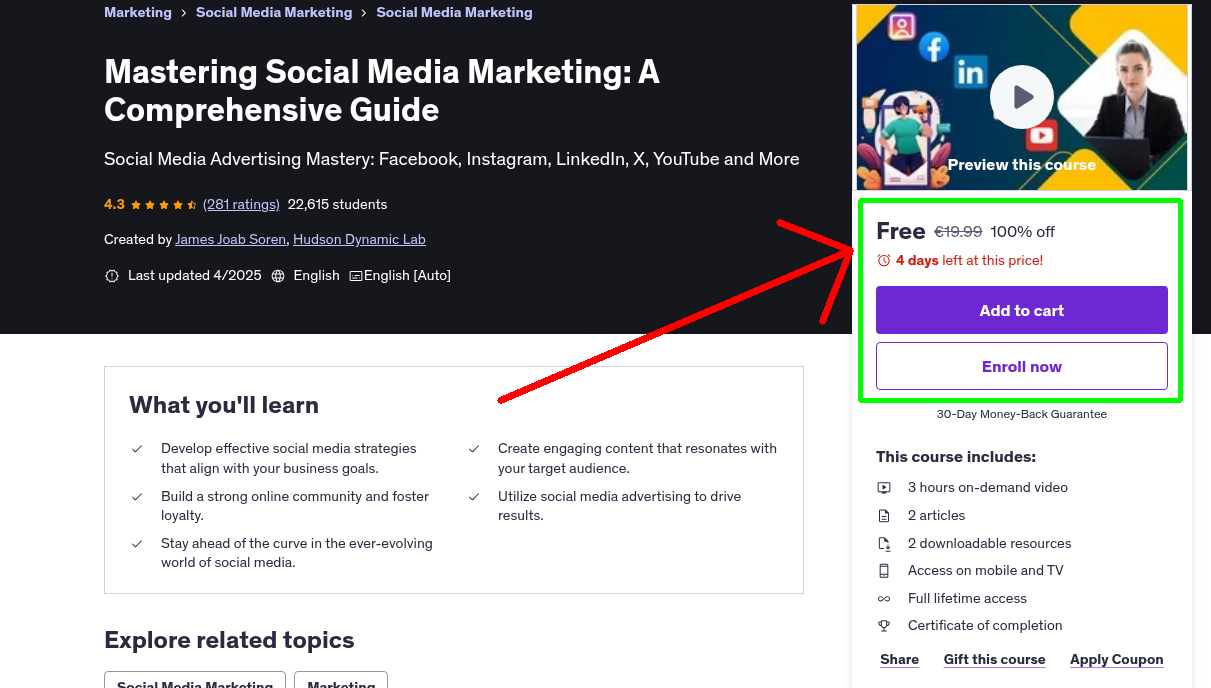
Task: Click the downloadable resources icon
Action: (x=884, y=544)
